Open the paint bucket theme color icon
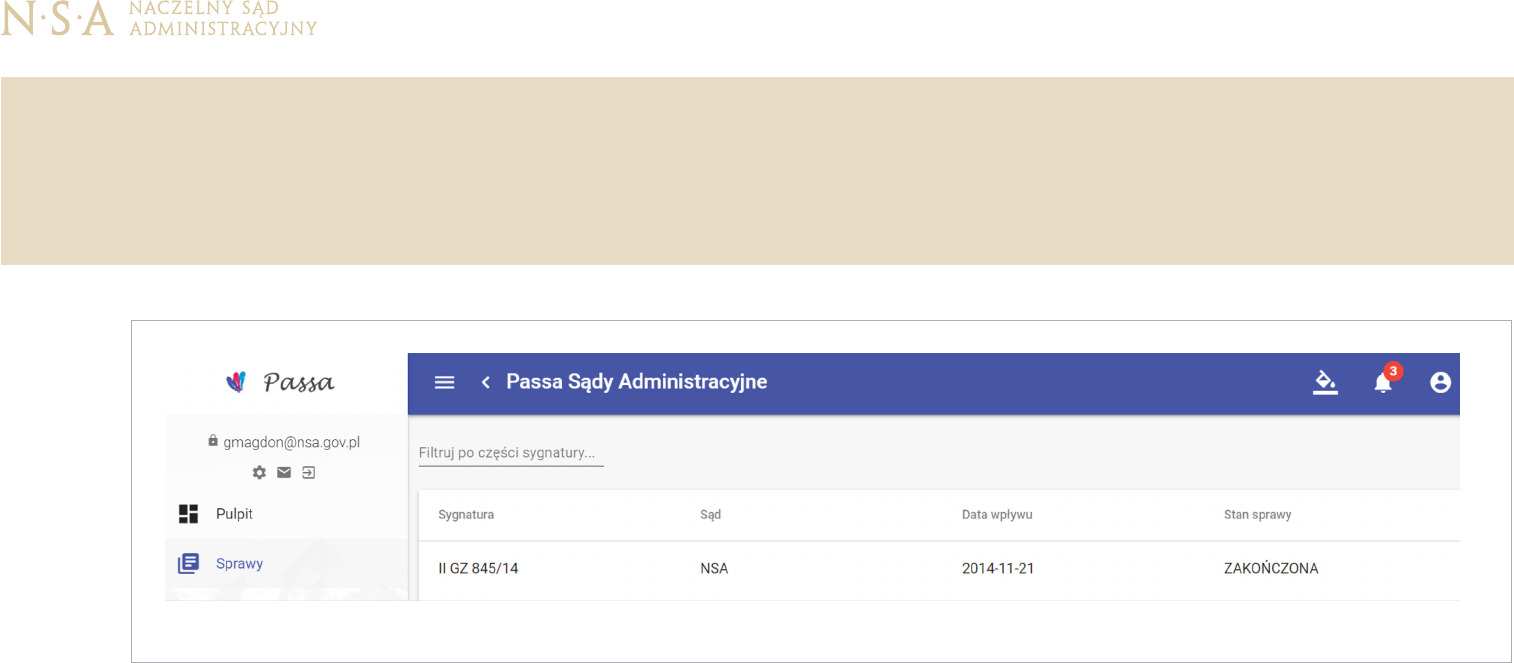1514x663 pixels. click(x=1325, y=382)
